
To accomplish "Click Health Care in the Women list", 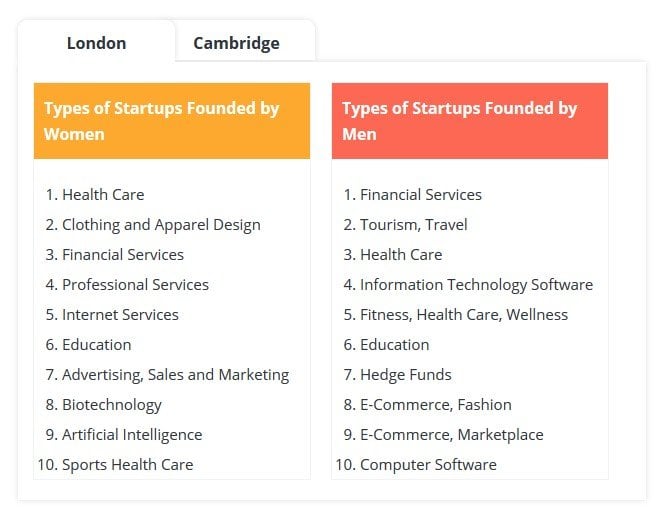I will coord(103,195).
